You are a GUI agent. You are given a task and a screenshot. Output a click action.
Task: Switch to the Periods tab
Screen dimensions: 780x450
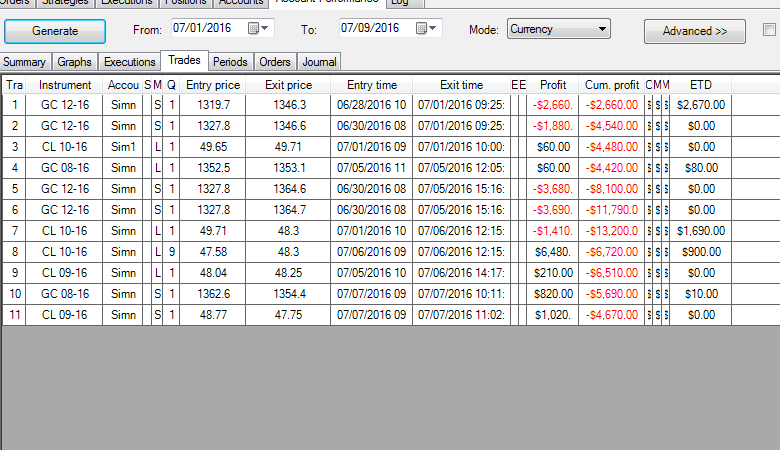coord(230,62)
